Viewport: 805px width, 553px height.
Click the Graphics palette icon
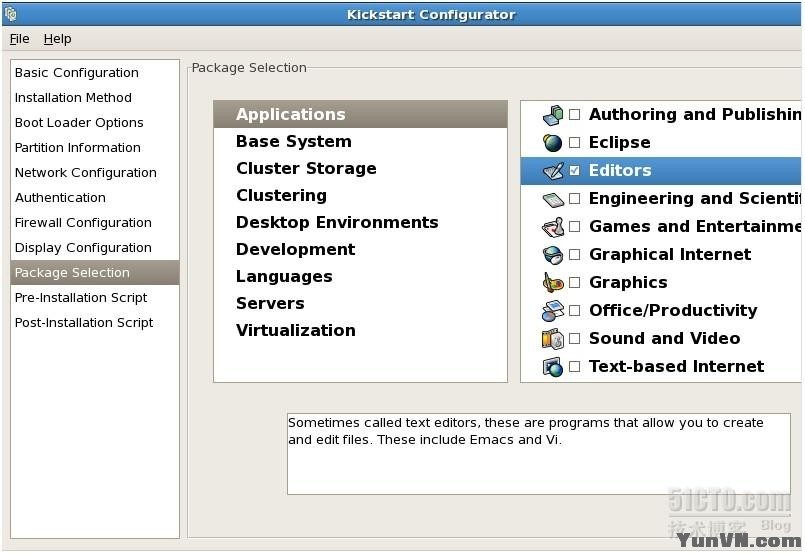553,283
